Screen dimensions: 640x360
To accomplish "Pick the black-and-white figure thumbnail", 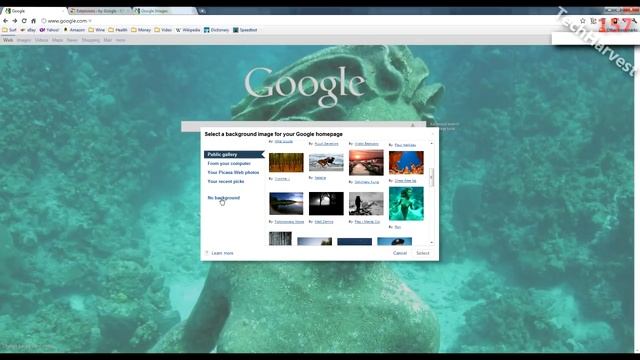I will click(366, 203).
